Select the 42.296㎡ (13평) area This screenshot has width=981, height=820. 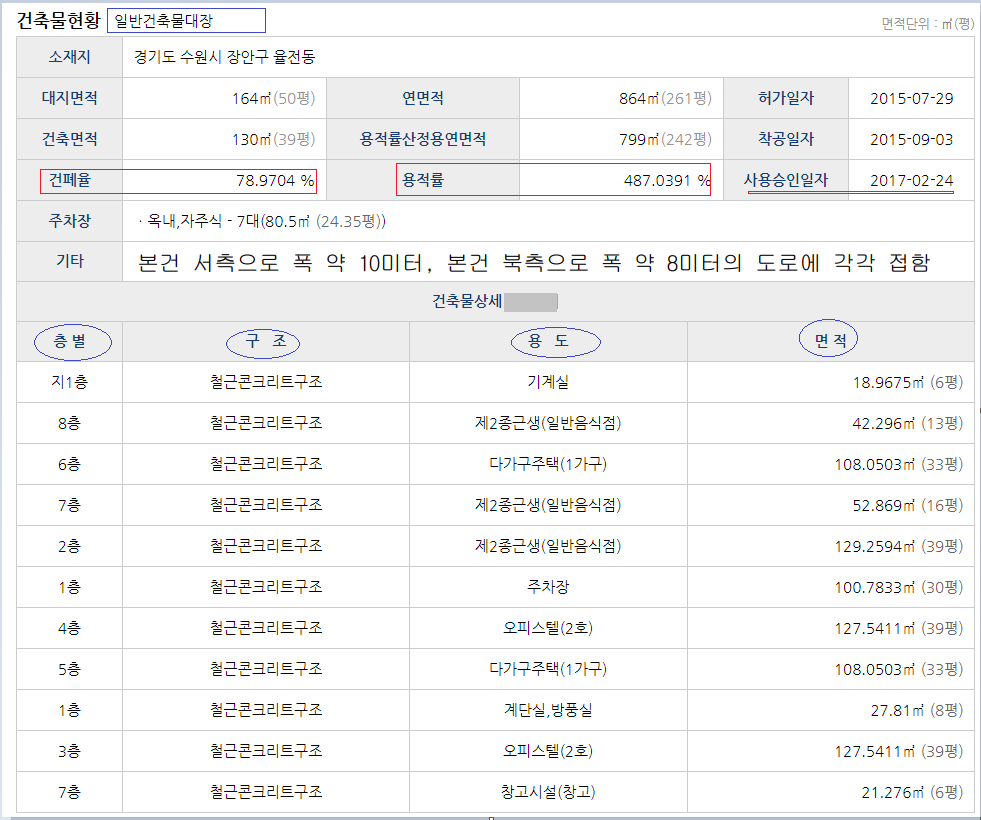tap(908, 423)
